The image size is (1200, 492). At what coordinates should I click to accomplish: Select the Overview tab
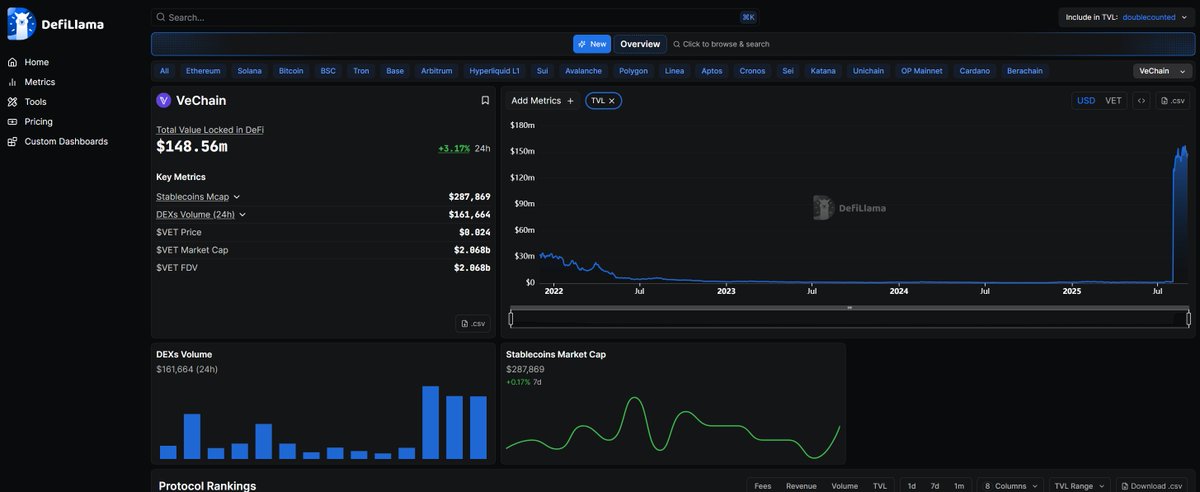tap(640, 44)
